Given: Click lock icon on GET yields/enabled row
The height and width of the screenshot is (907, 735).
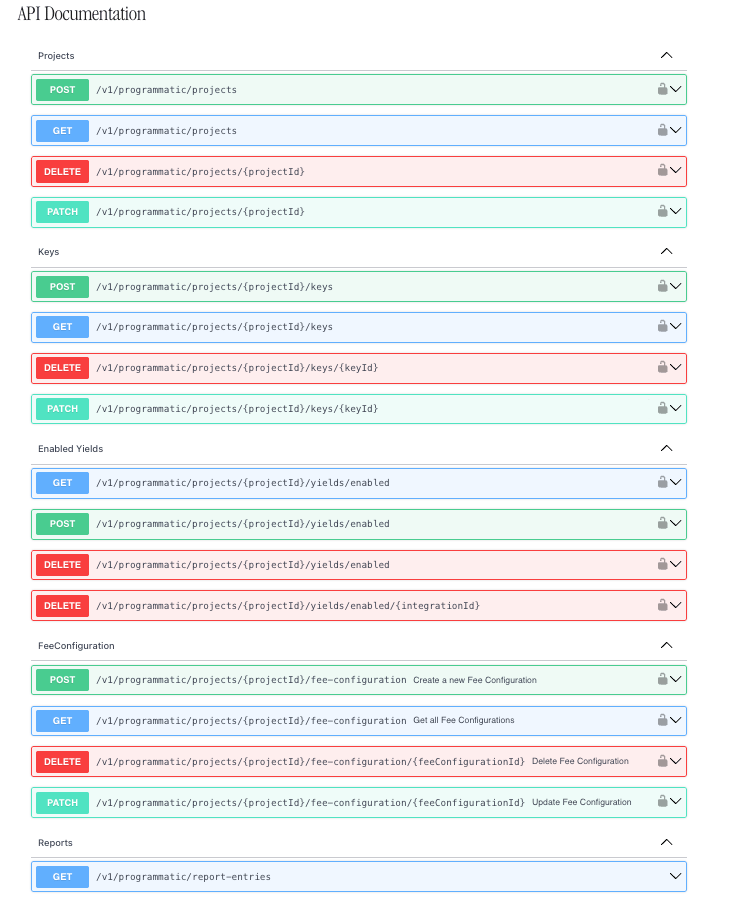Looking at the screenshot, I should click(x=662, y=482).
